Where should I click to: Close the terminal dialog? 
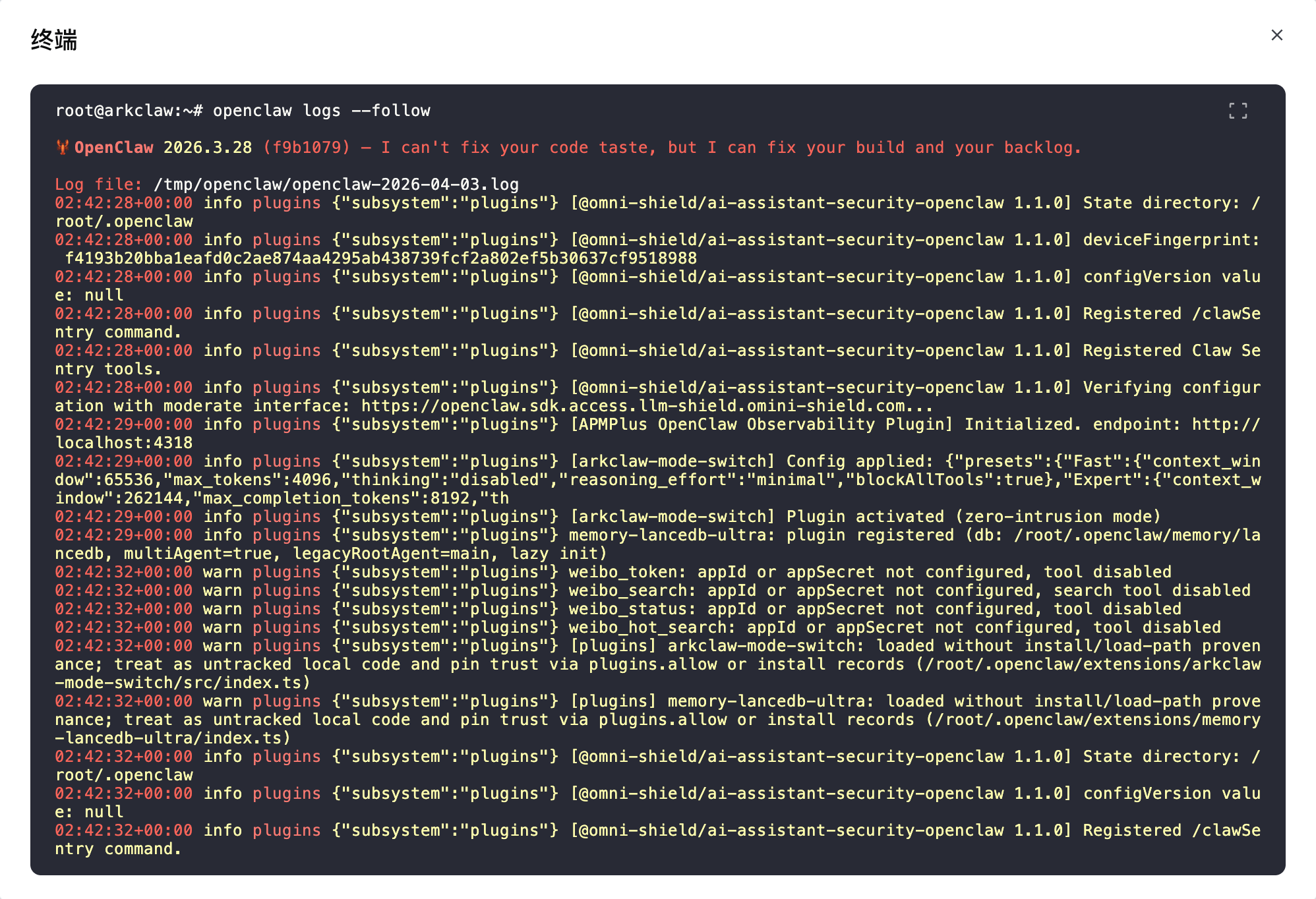[1276, 35]
